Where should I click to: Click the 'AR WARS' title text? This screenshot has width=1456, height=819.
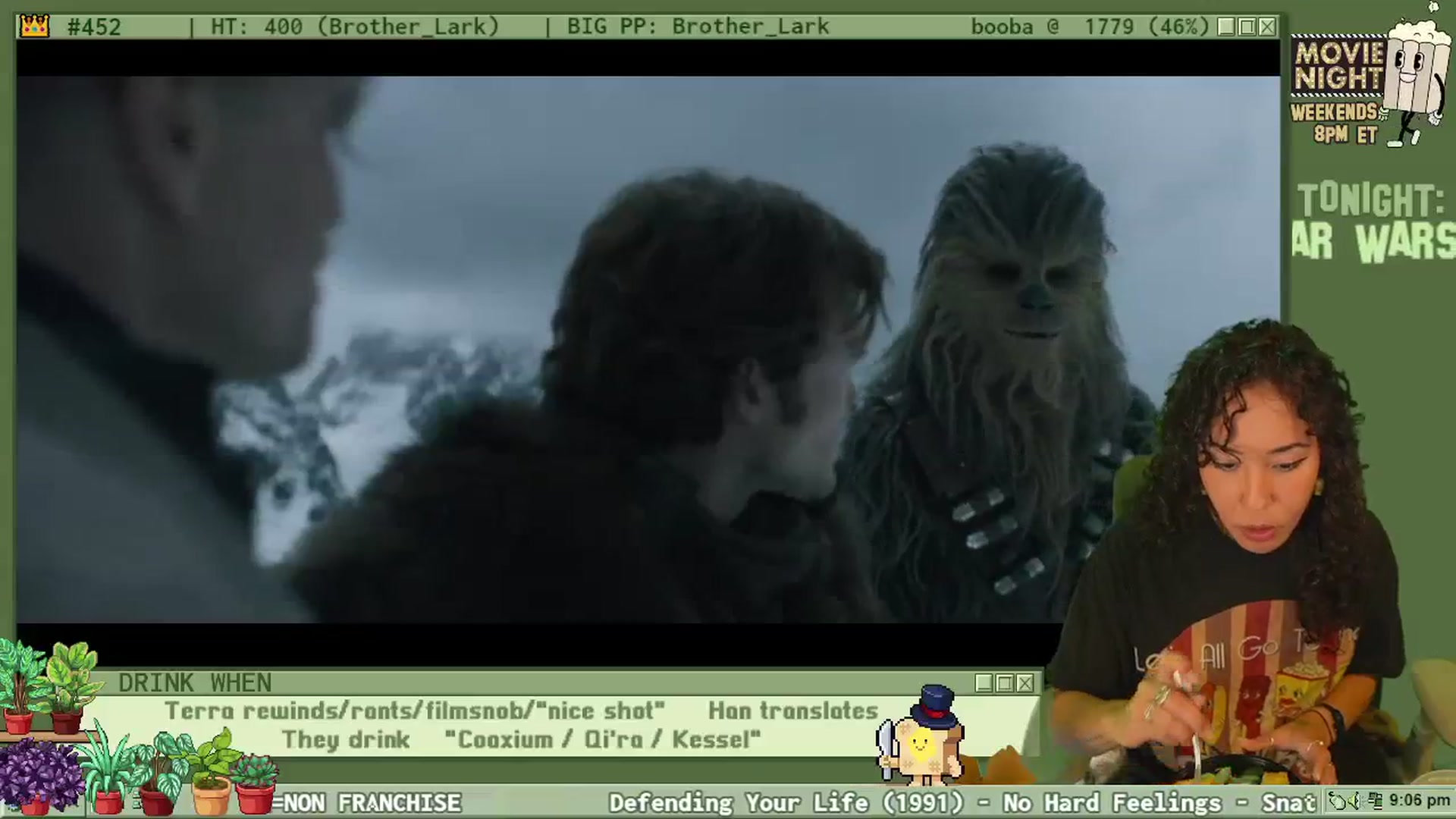point(1374,243)
